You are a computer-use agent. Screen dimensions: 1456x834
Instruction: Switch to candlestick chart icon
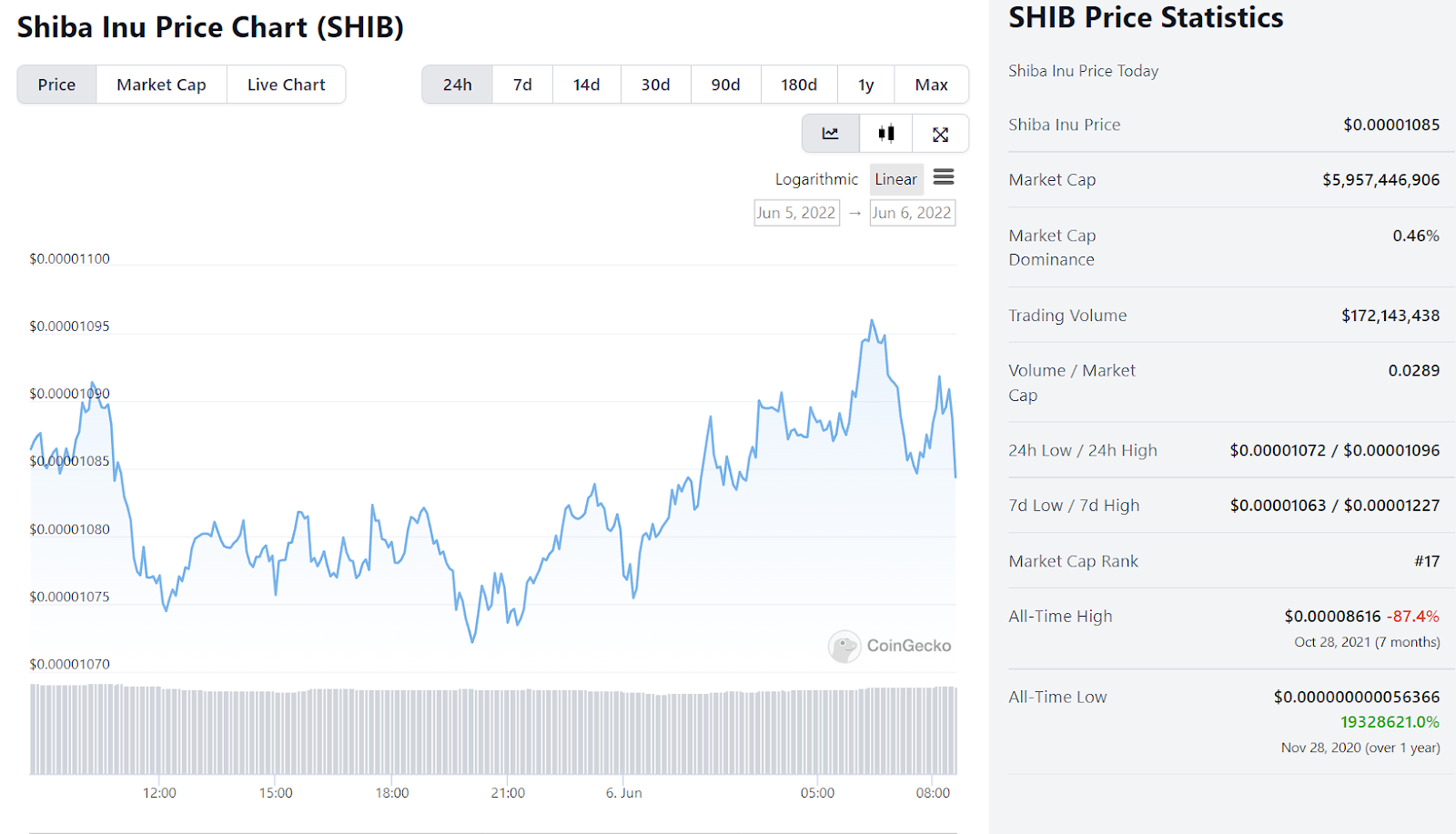pyautogui.click(x=886, y=134)
